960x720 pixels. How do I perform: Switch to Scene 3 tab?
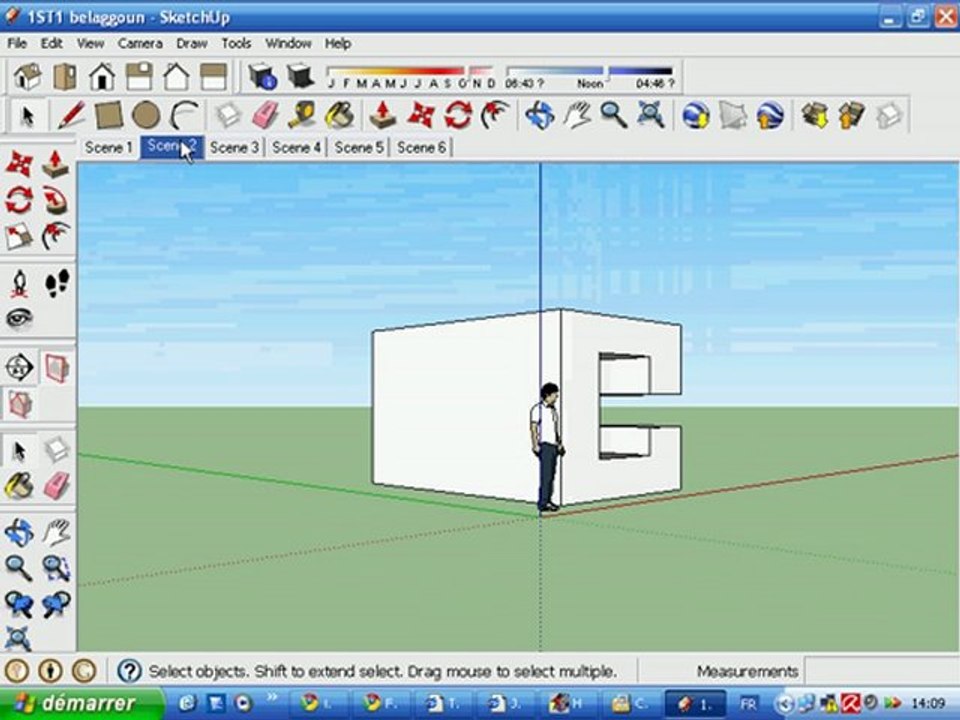(x=234, y=148)
